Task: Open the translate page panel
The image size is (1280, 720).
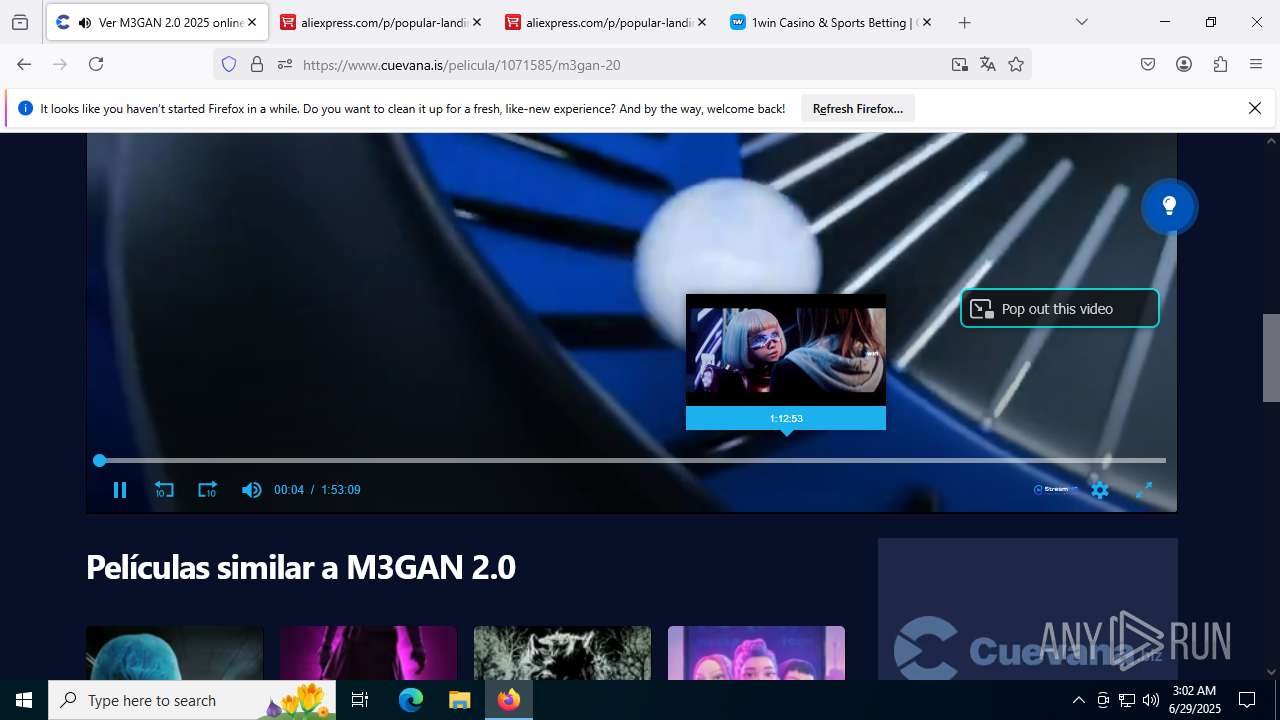Action: (988, 64)
